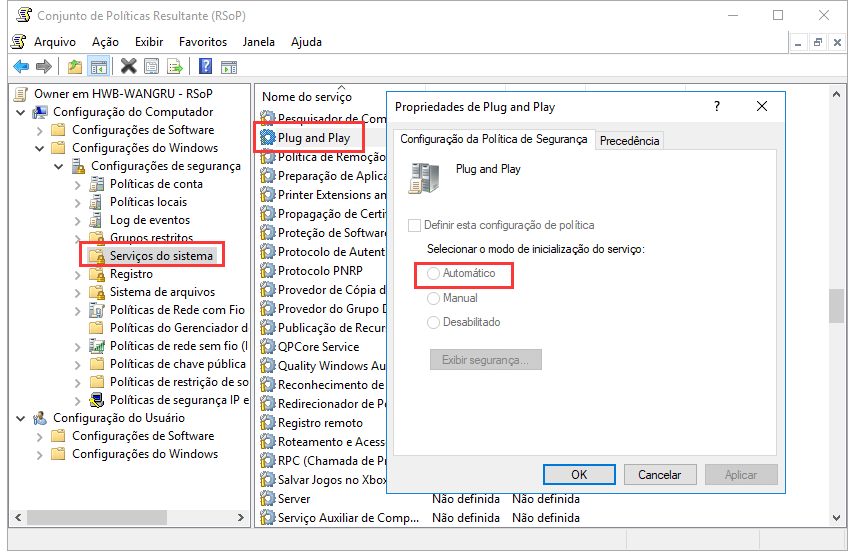855x558 pixels.
Task: Collapse Configuração do Computador node
Action: pyautogui.click(x=21, y=112)
